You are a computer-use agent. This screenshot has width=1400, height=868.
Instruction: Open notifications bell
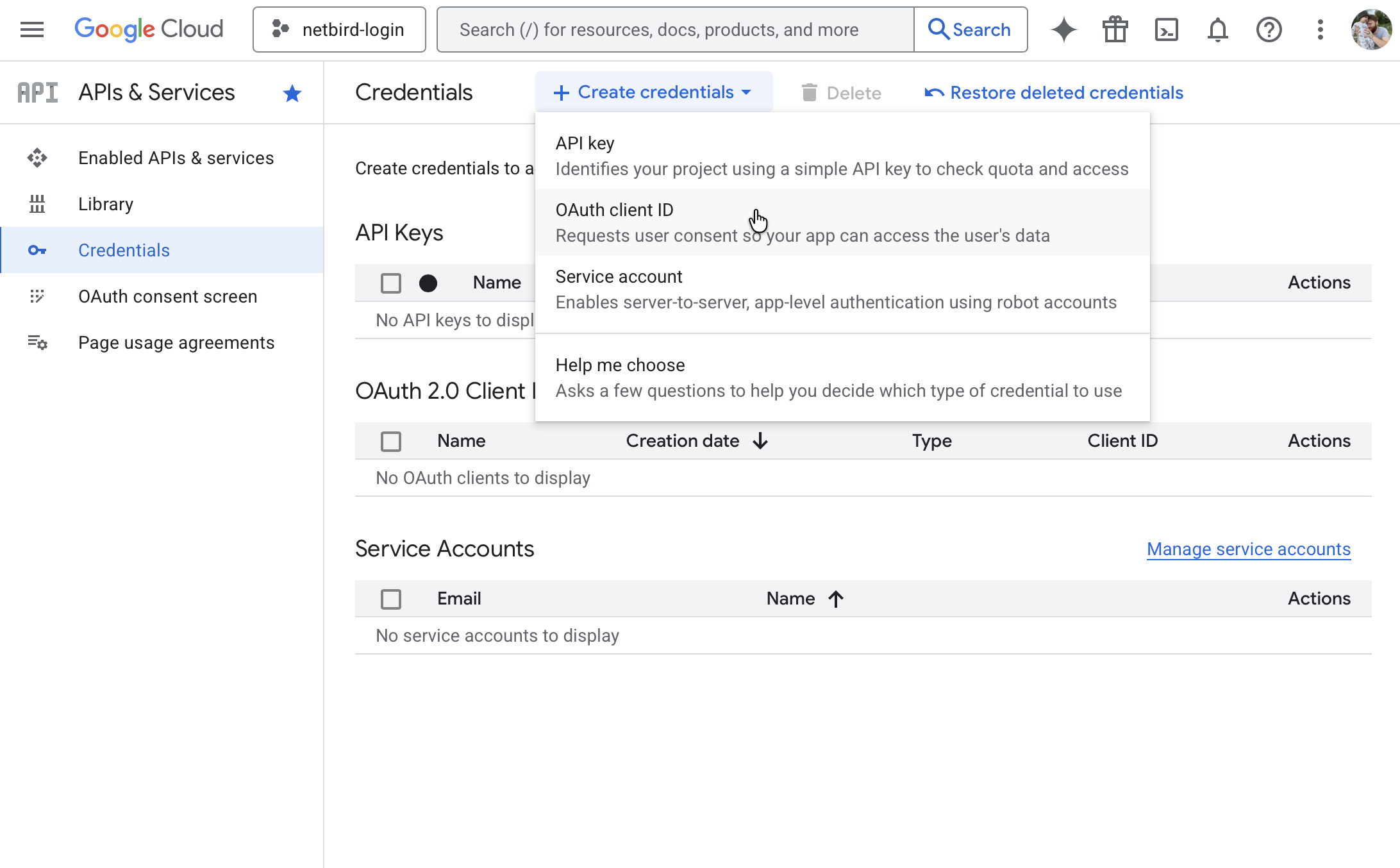tap(1218, 29)
